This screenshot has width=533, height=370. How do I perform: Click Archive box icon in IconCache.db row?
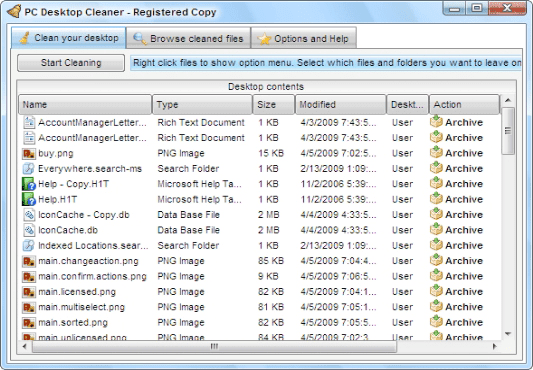tap(436, 230)
